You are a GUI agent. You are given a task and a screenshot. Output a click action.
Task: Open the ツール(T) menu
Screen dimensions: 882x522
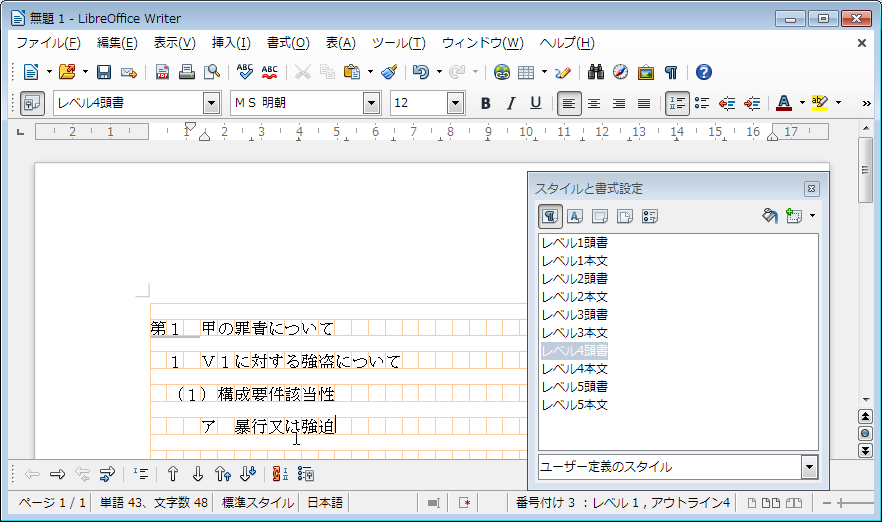pos(399,43)
